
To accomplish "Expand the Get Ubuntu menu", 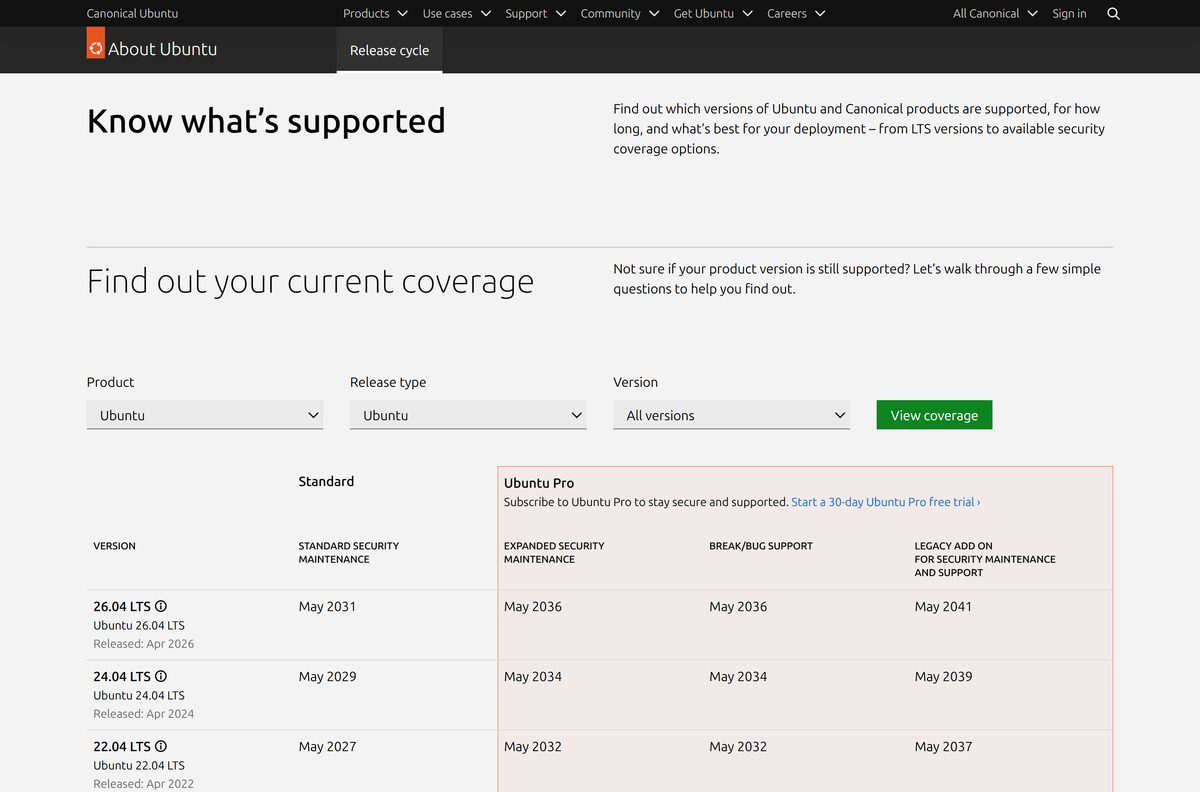I will point(713,13).
